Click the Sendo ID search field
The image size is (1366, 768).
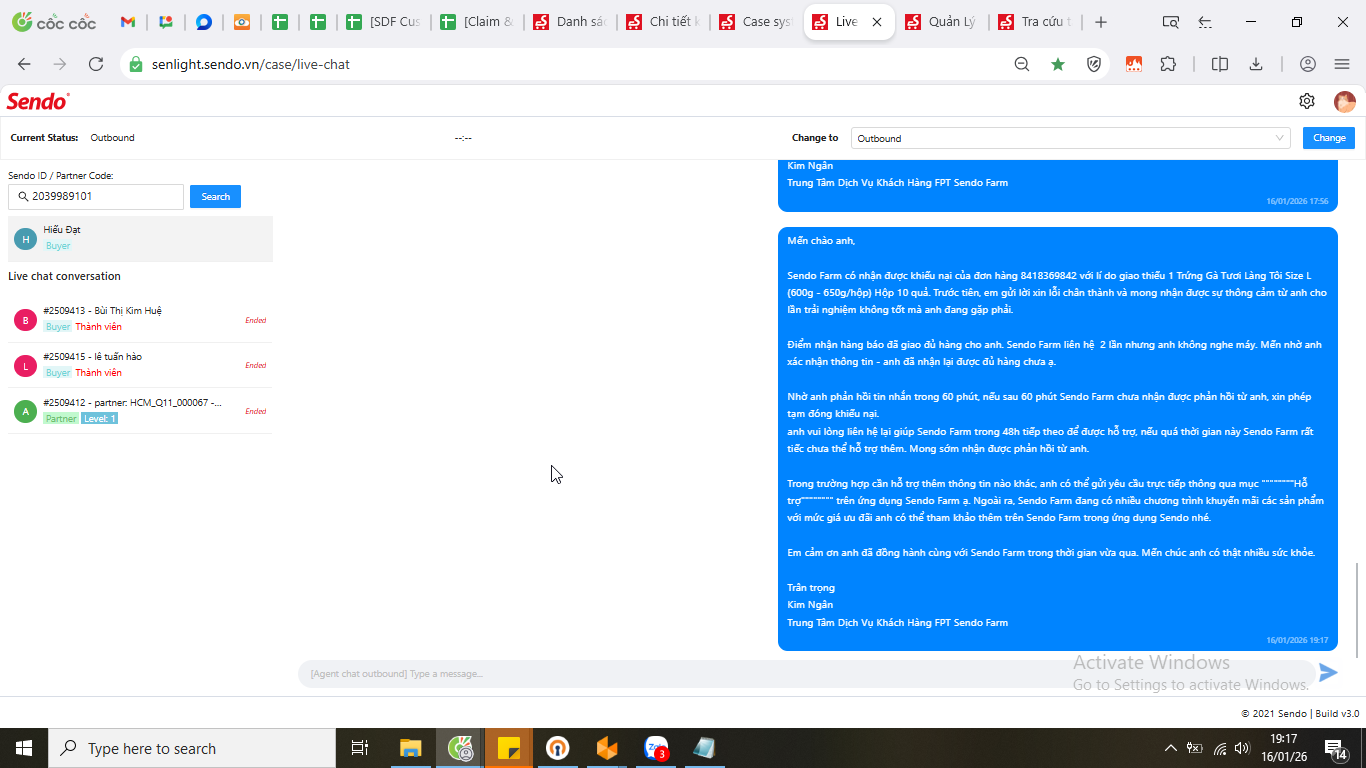click(96, 197)
